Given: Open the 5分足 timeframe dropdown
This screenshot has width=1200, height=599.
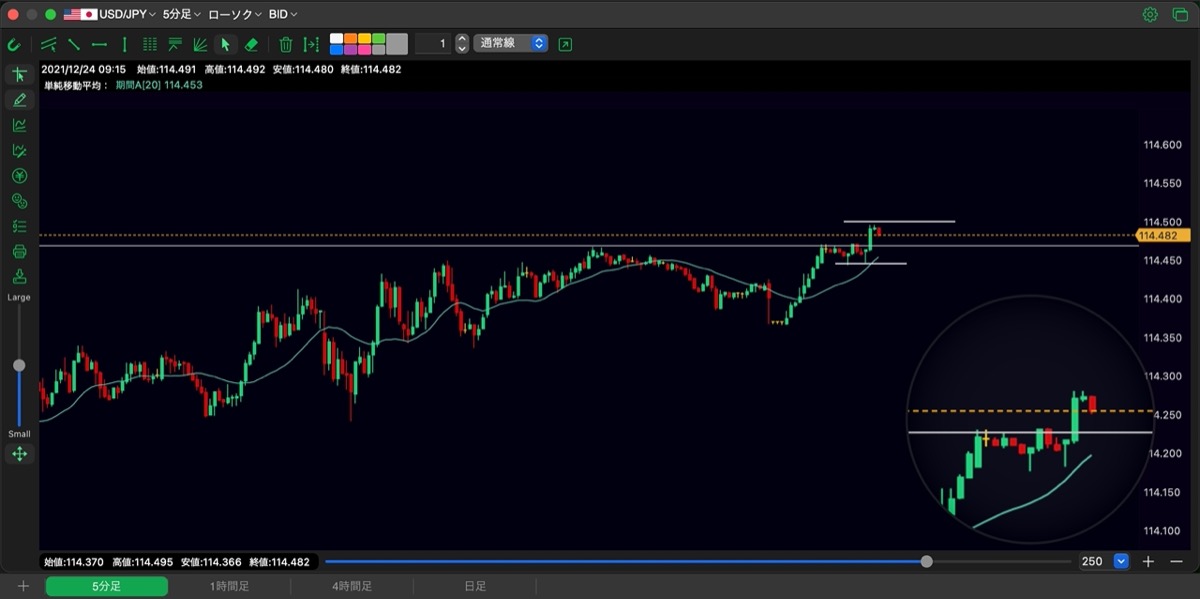Looking at the screenshot, I should [181, 14].
